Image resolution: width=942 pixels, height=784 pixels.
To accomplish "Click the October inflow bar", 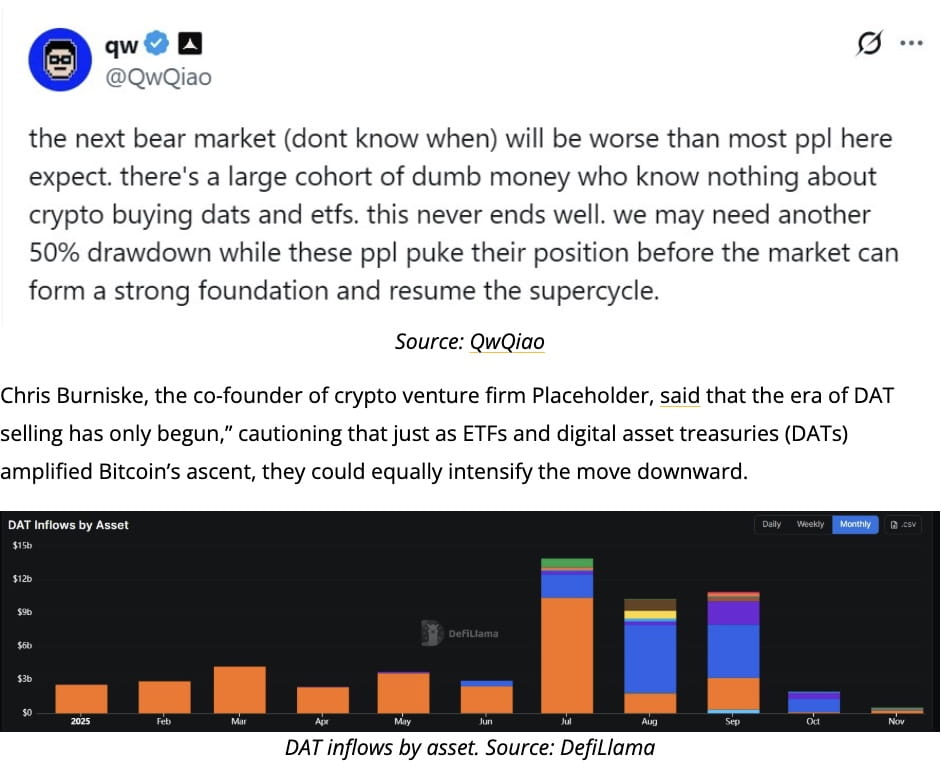I will coord(814,702).
